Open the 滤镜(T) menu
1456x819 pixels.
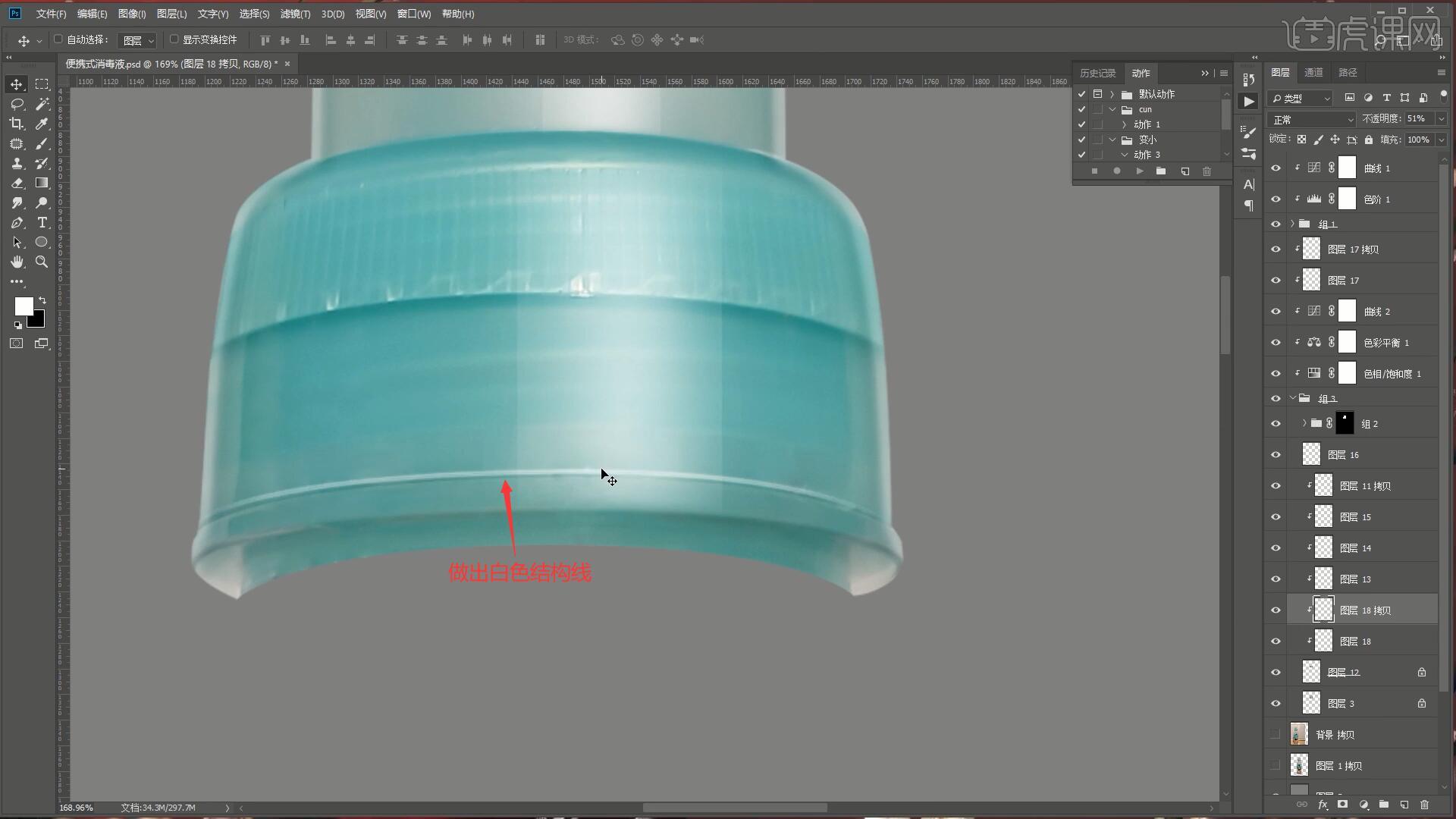[294, 14]
